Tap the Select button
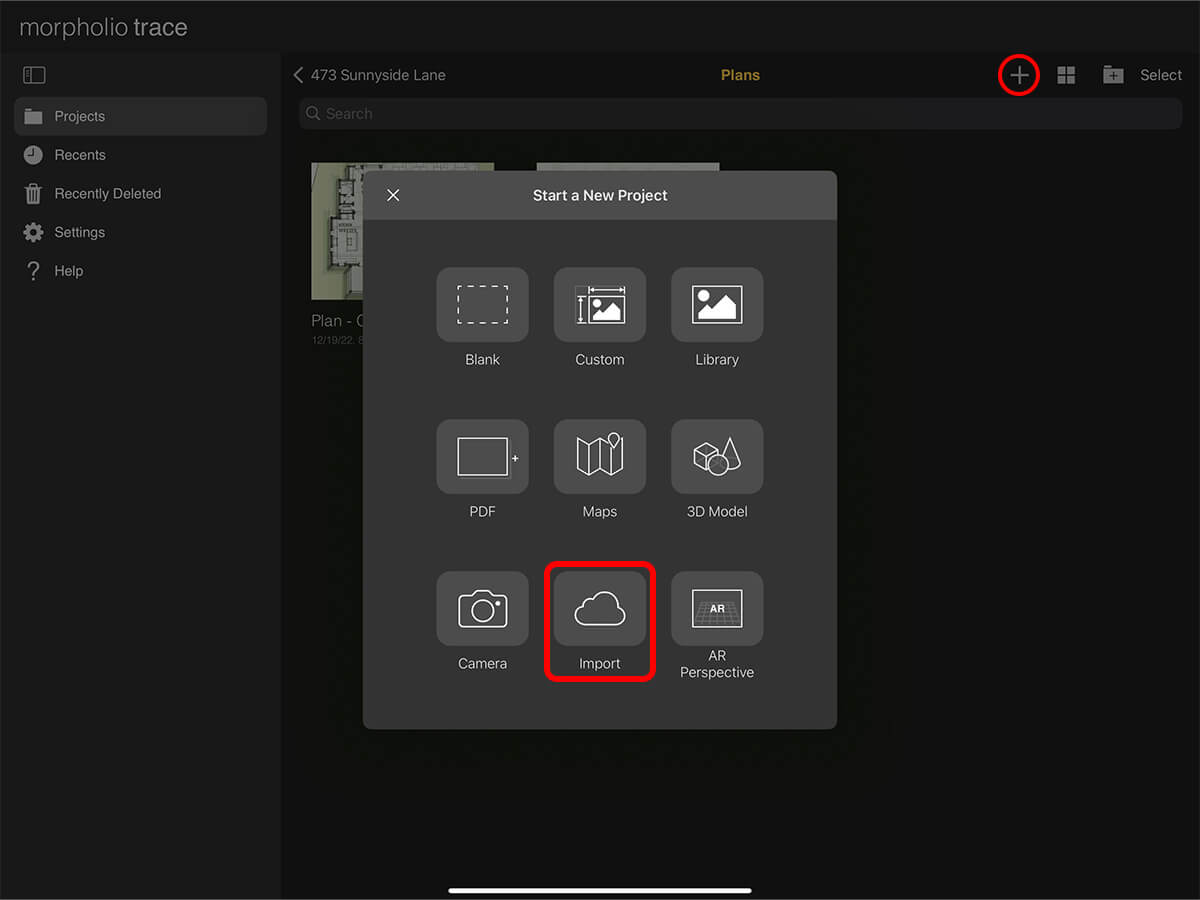 (1161, 75)
